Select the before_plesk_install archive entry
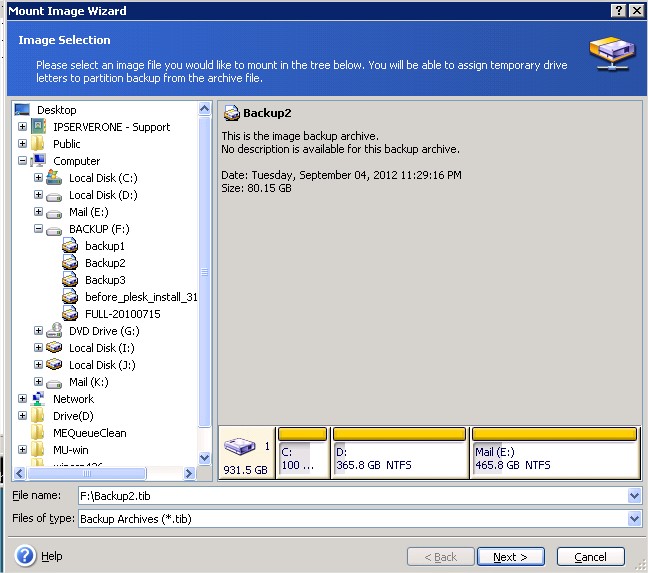 (x=141, y=297)
